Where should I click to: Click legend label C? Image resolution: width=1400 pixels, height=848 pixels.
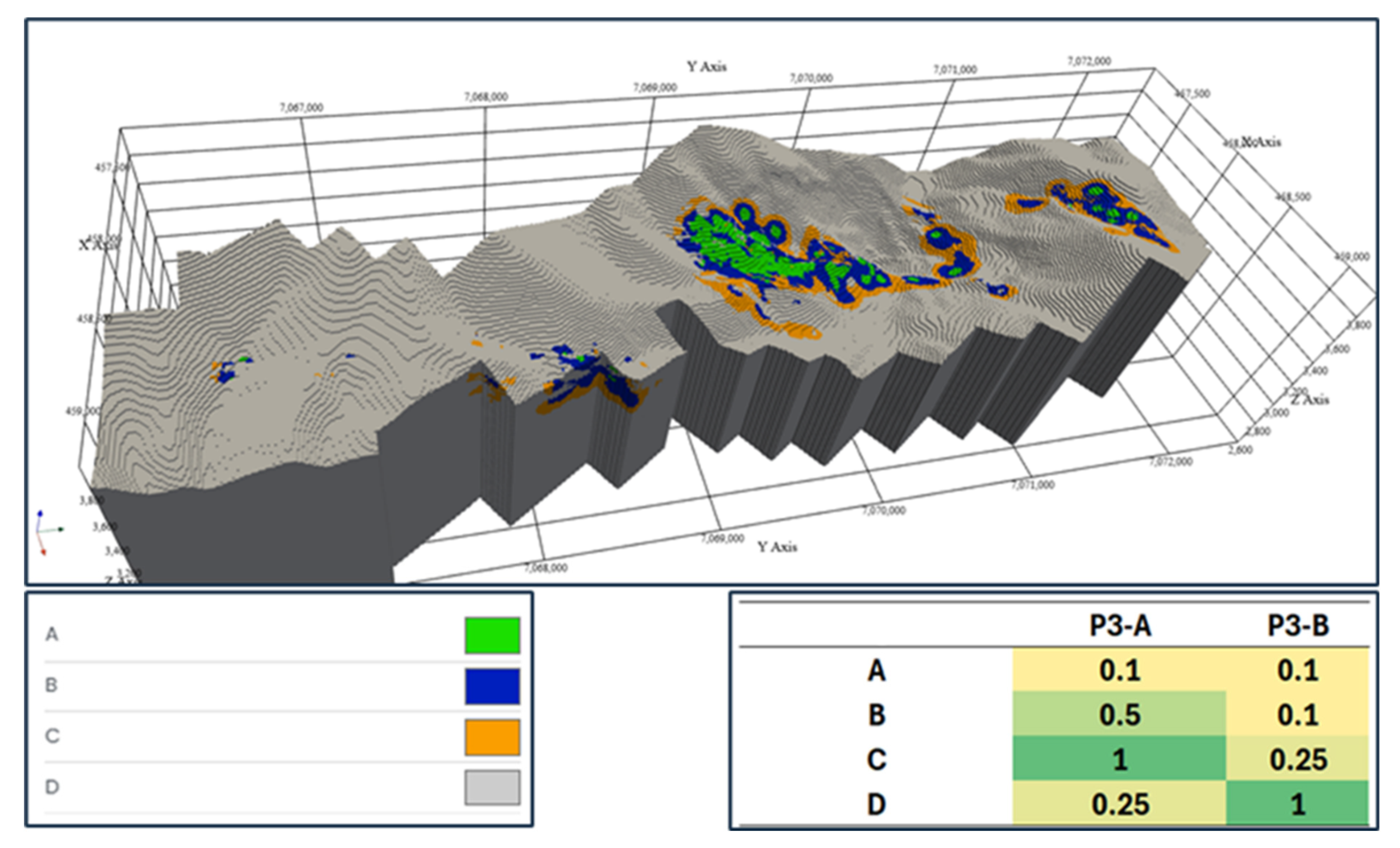[52, 736]
